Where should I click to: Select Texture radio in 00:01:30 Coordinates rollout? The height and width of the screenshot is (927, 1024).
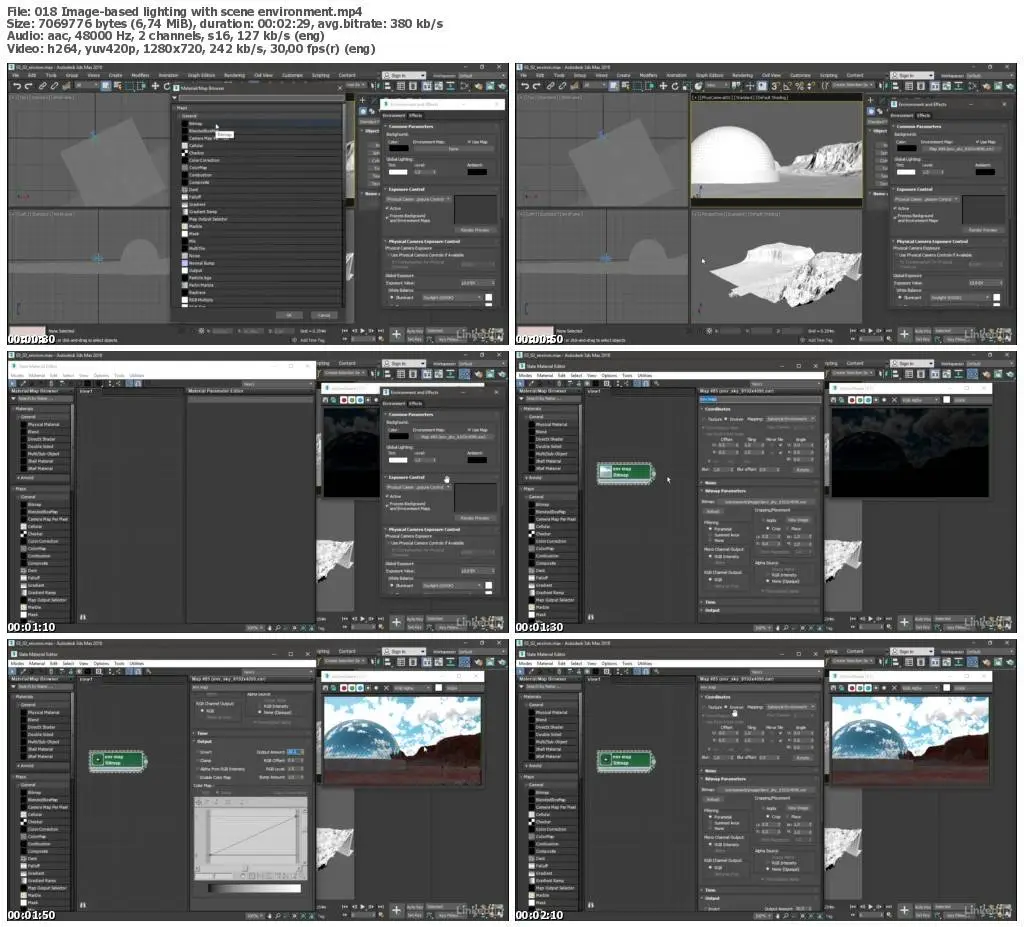705,419
